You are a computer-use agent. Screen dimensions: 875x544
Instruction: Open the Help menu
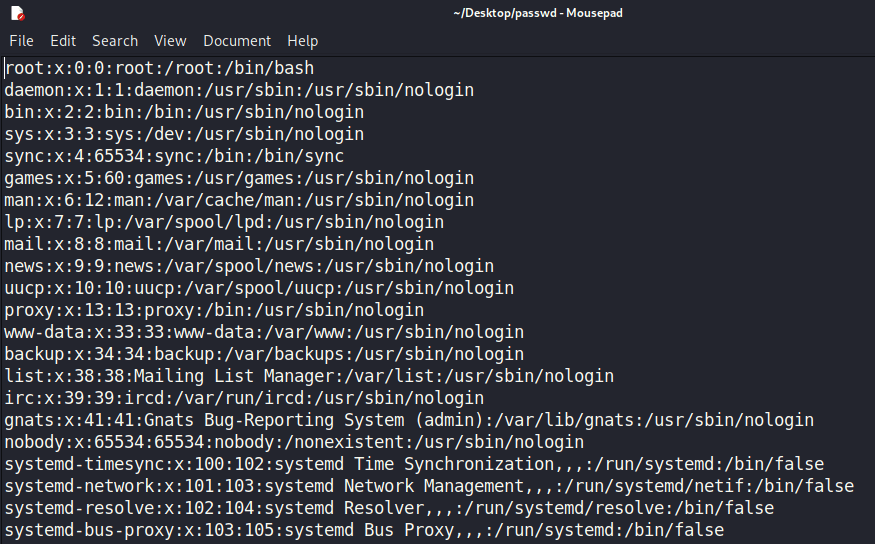coord(302,41)
